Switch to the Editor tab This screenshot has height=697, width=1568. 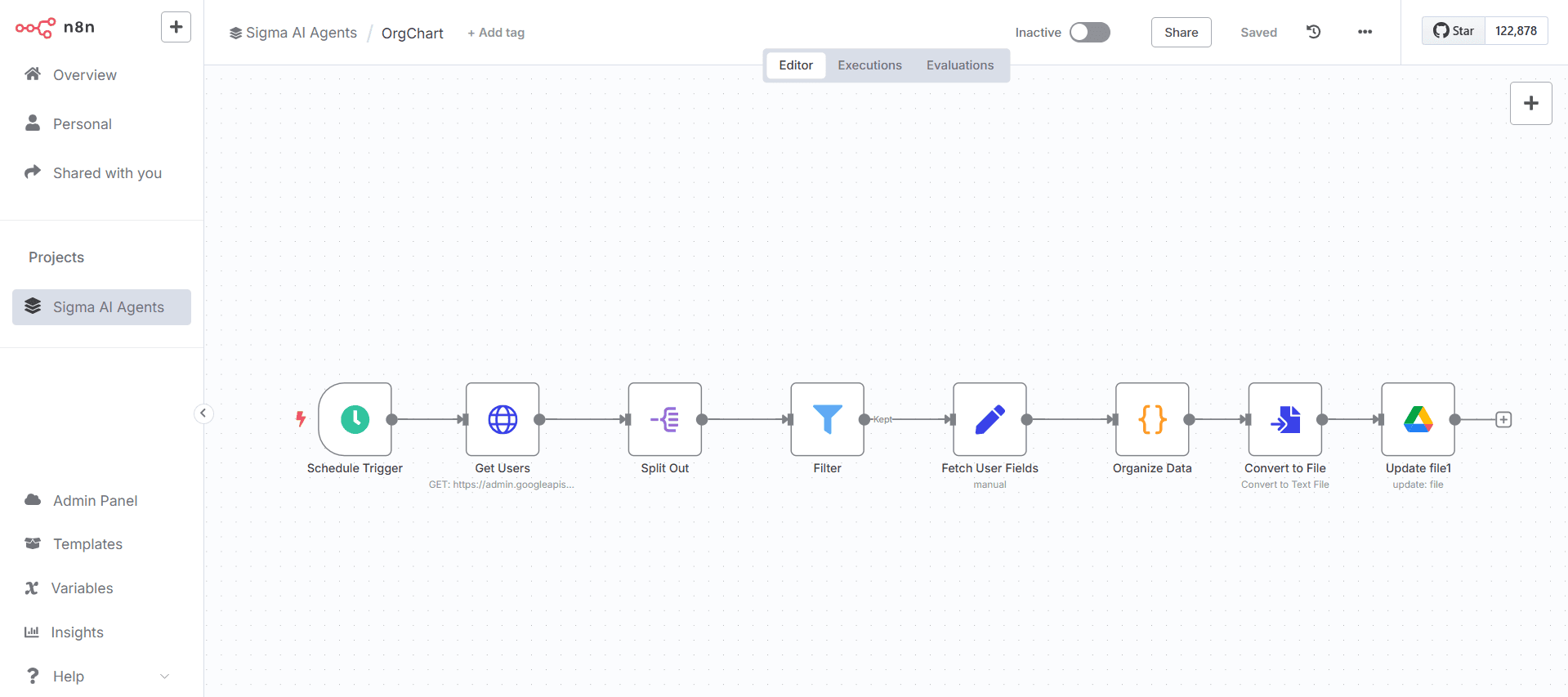[796, 65]
